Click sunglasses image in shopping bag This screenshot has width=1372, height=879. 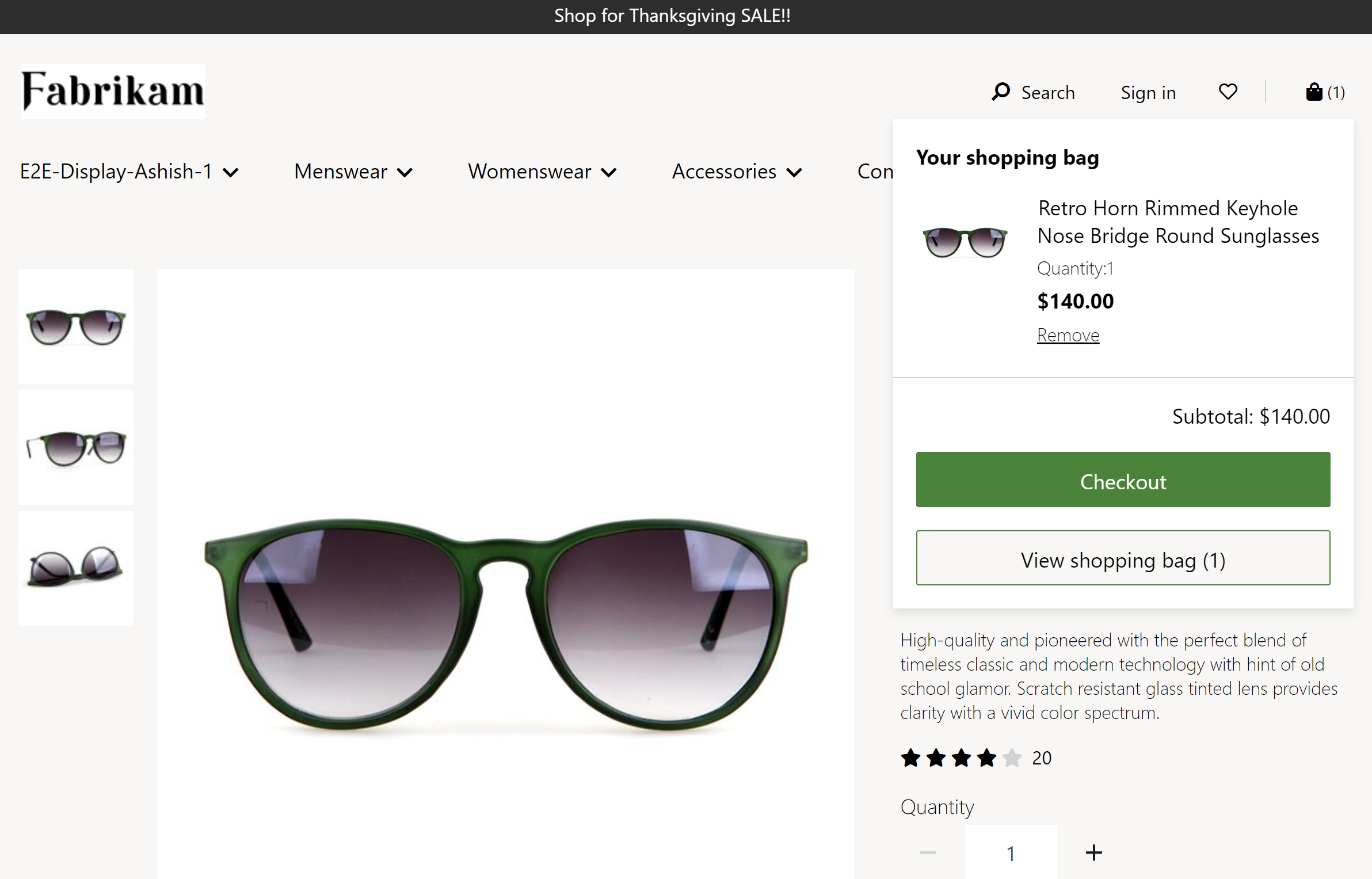point(965,242)
